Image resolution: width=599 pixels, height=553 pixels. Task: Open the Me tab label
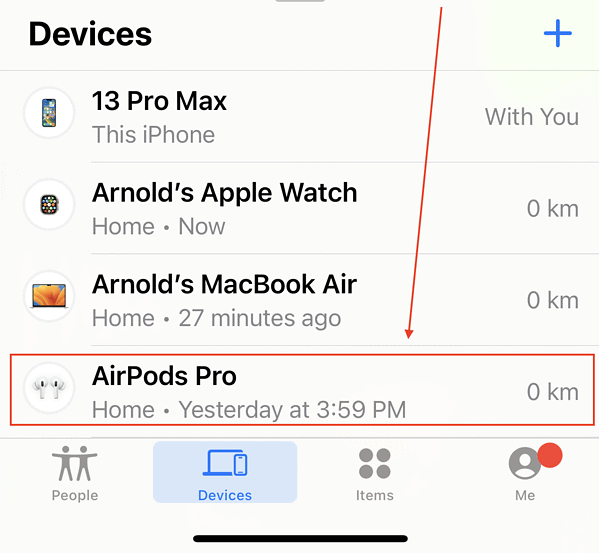pyautogui.click(x=525, y=495)
